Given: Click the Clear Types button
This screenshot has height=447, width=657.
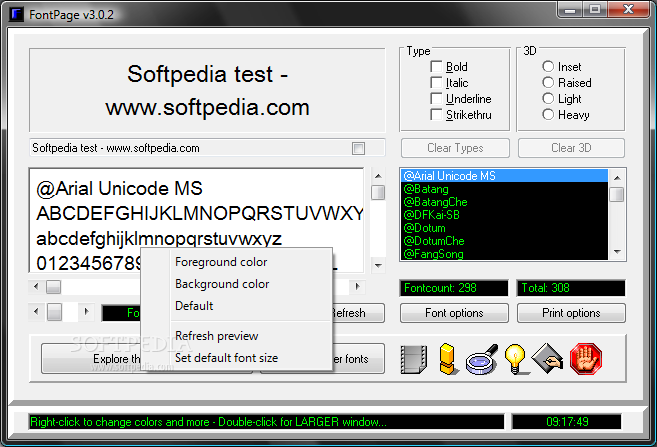Looking at the screenshot, I should click(455, 148).
